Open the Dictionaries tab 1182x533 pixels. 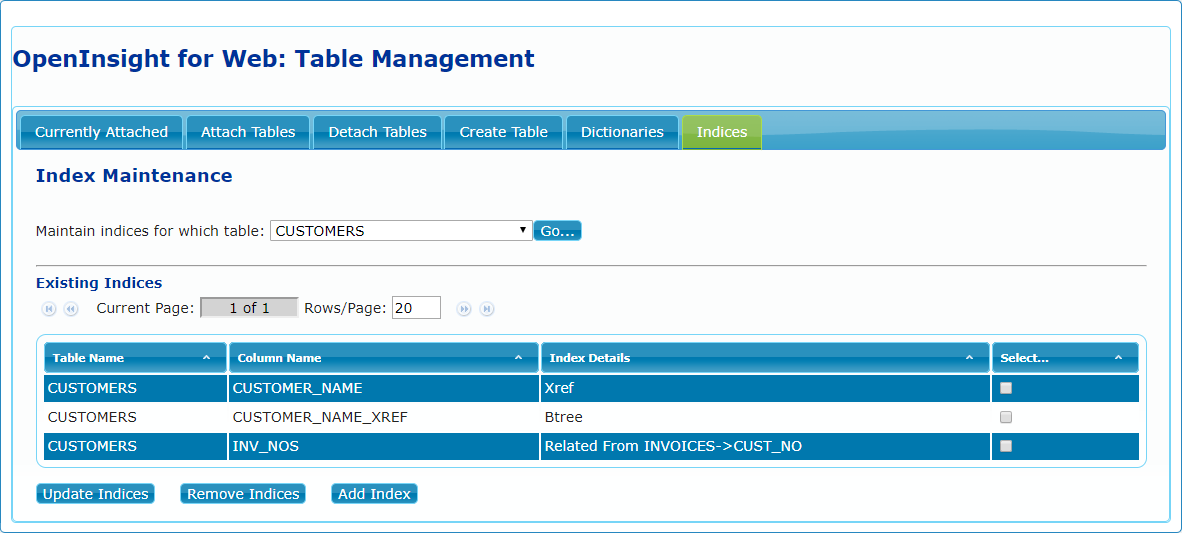(x=622, y=132)
